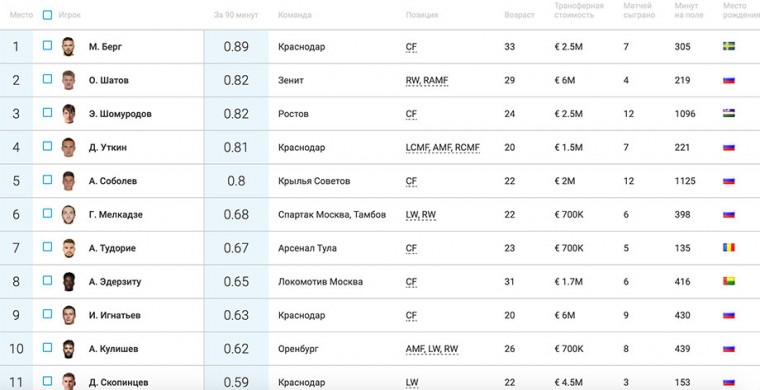The width and height of the screenshot is (760, 390).
Task: Click the Команда column header
Action: [x=295, y=15]
